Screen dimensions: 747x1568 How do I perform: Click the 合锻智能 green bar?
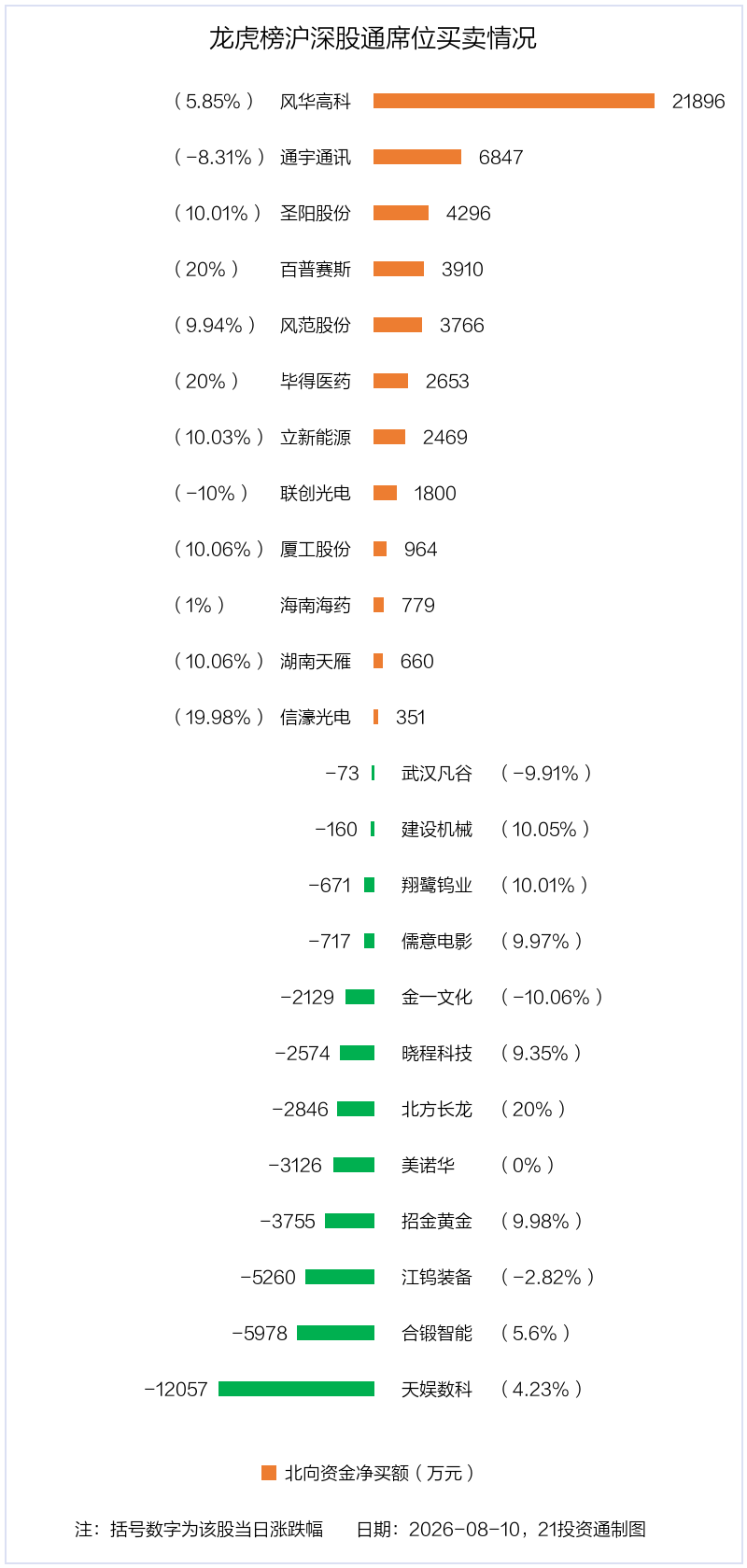click(x=335, y=1333)
